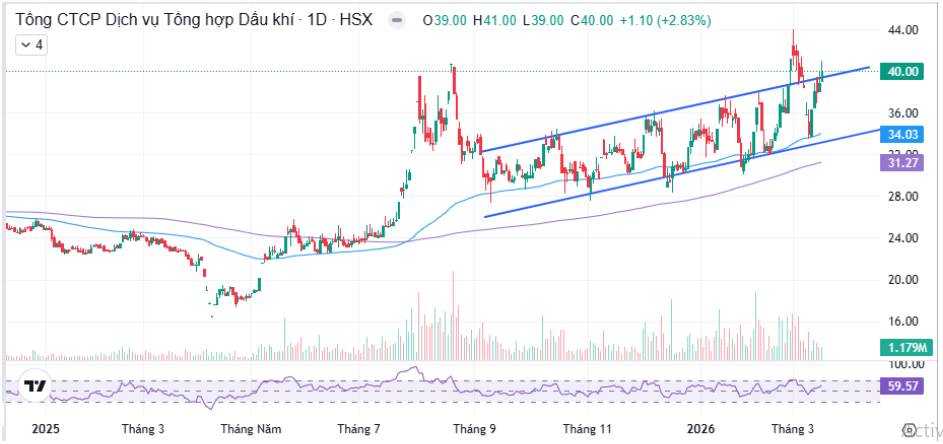Click the 31.27 purple moving average label
Screen dimensions: 943x444
pos(902,162)
